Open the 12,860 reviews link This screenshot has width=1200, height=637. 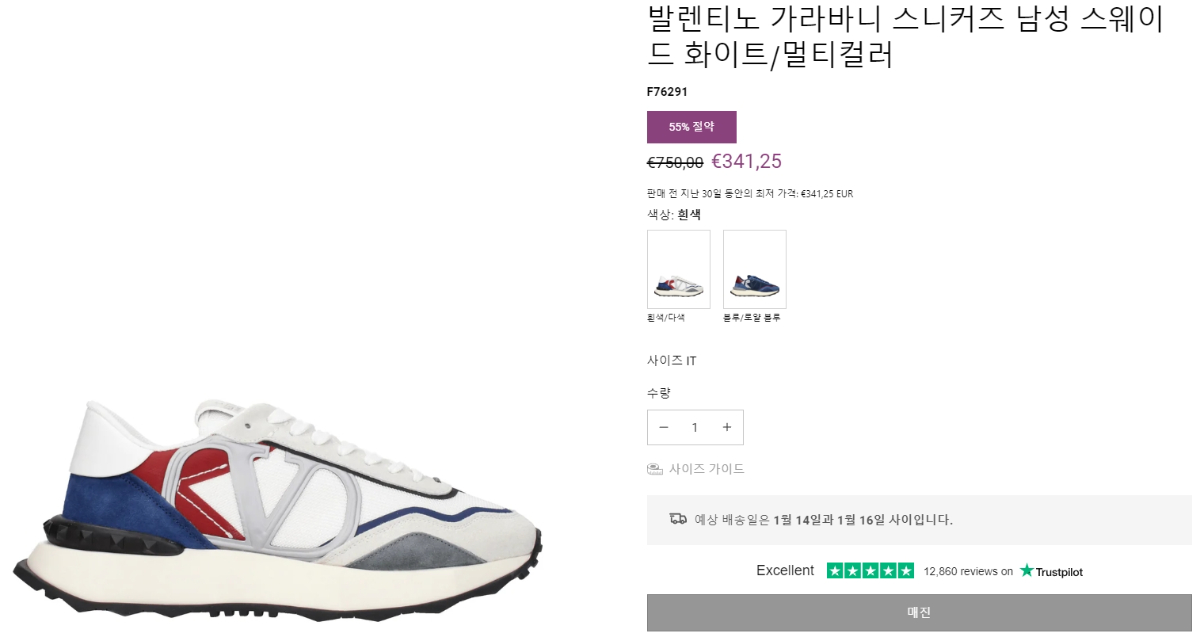tap(968, 572)
